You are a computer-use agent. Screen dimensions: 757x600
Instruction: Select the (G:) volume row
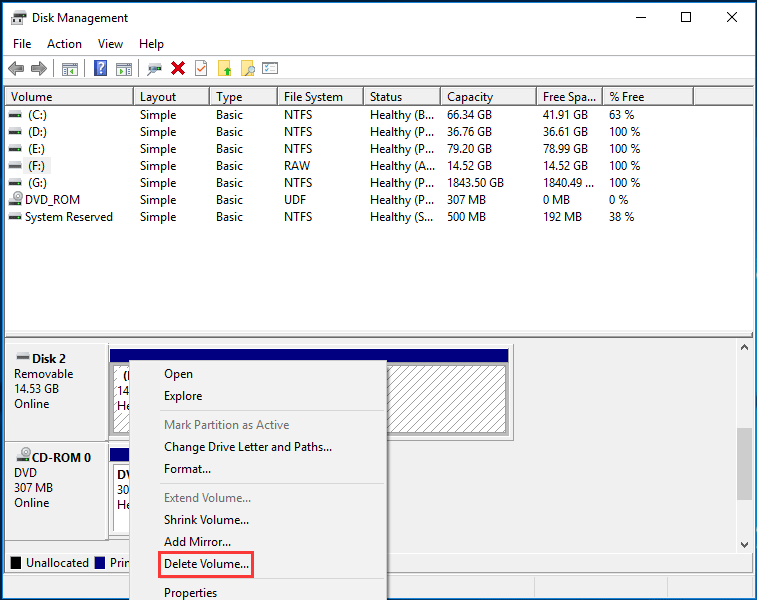tap(37, 183)
